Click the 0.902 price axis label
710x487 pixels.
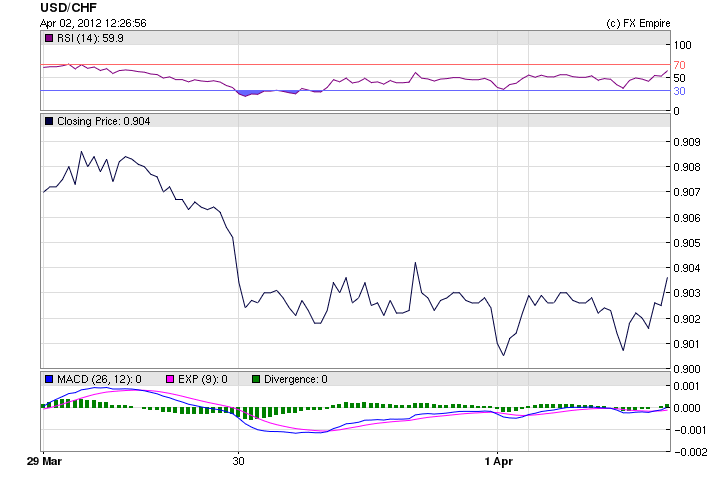tap(687, 319)
